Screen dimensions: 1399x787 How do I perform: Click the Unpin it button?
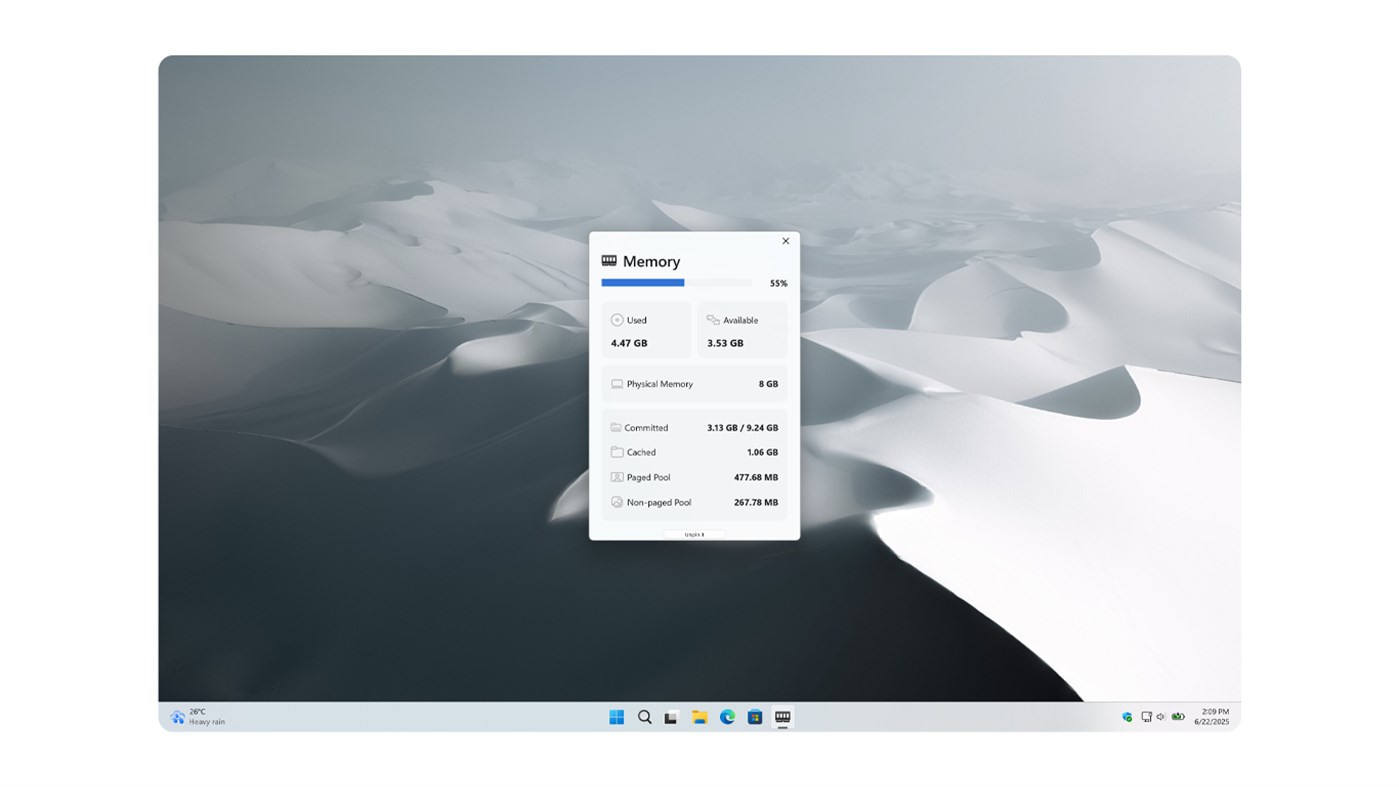coord(695,533)
